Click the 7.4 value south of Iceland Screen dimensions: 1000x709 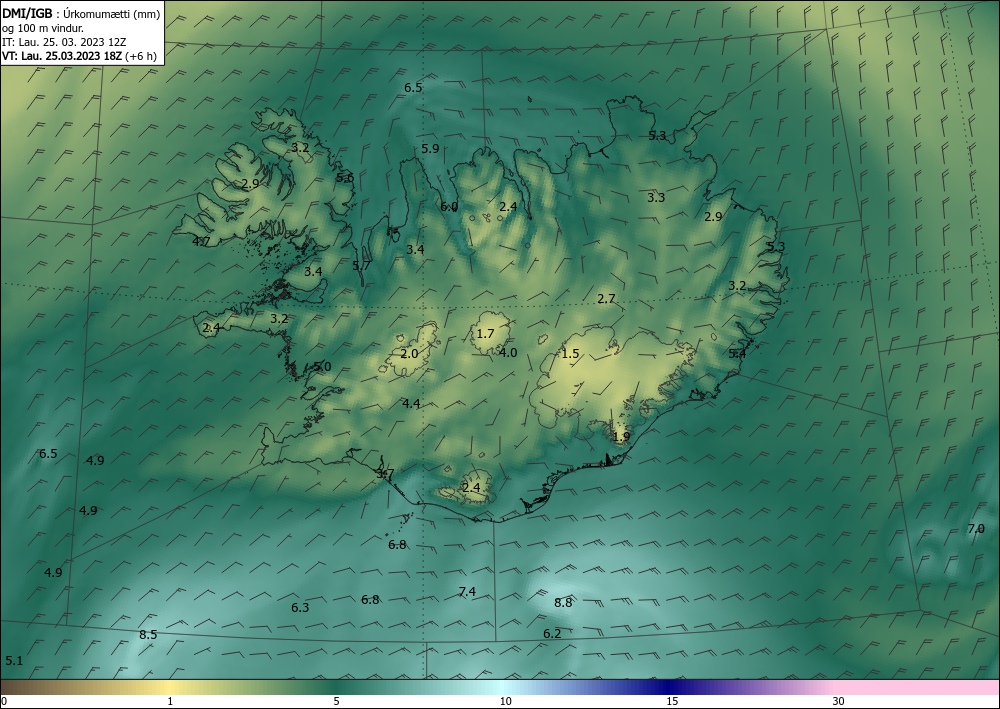coord(467,592)
